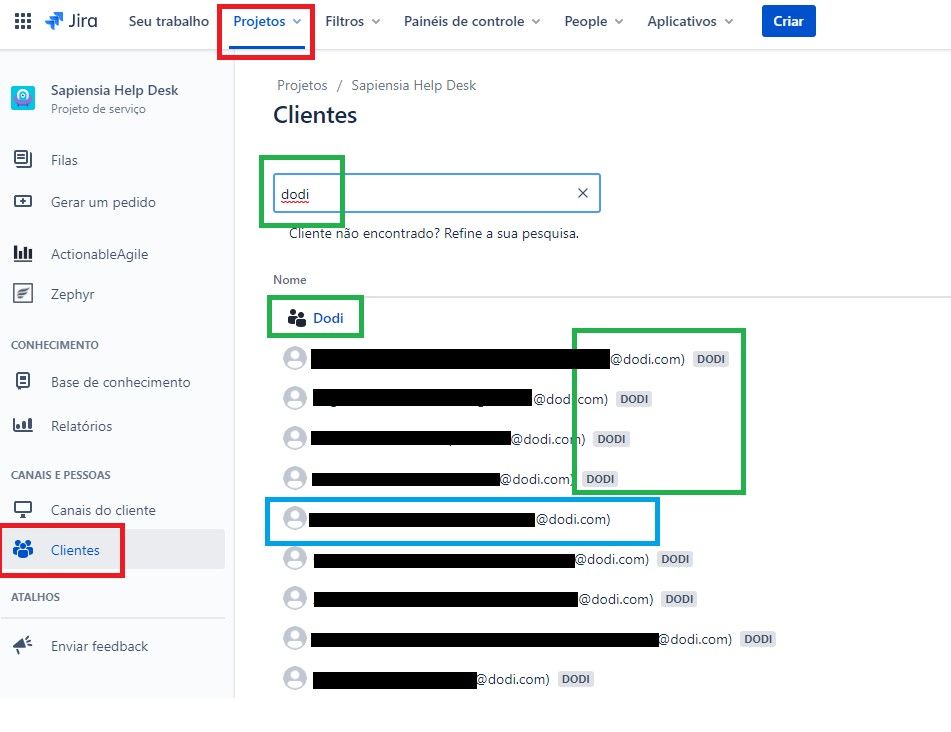Click the DODI tag on last customer row
This screenshot has width=951, height=732.
click(576, 679)
